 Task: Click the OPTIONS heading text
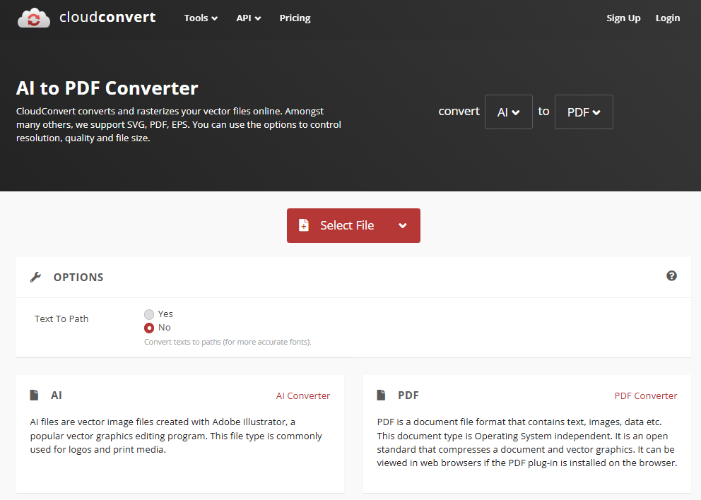78,277
